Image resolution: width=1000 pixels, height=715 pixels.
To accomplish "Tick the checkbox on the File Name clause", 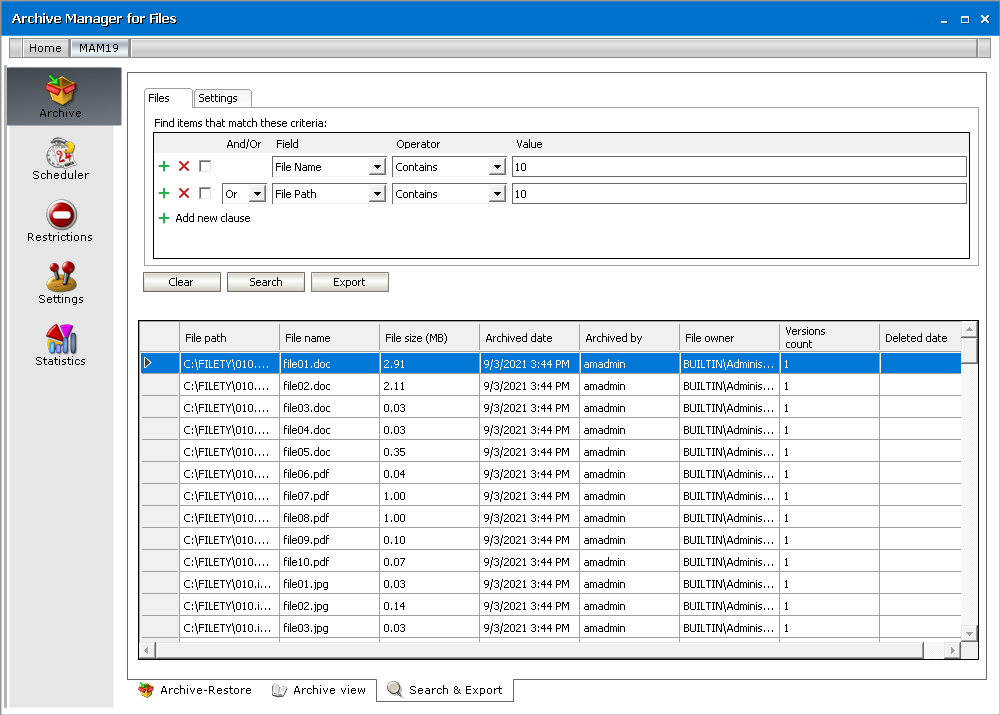I will tap(205, 167).
